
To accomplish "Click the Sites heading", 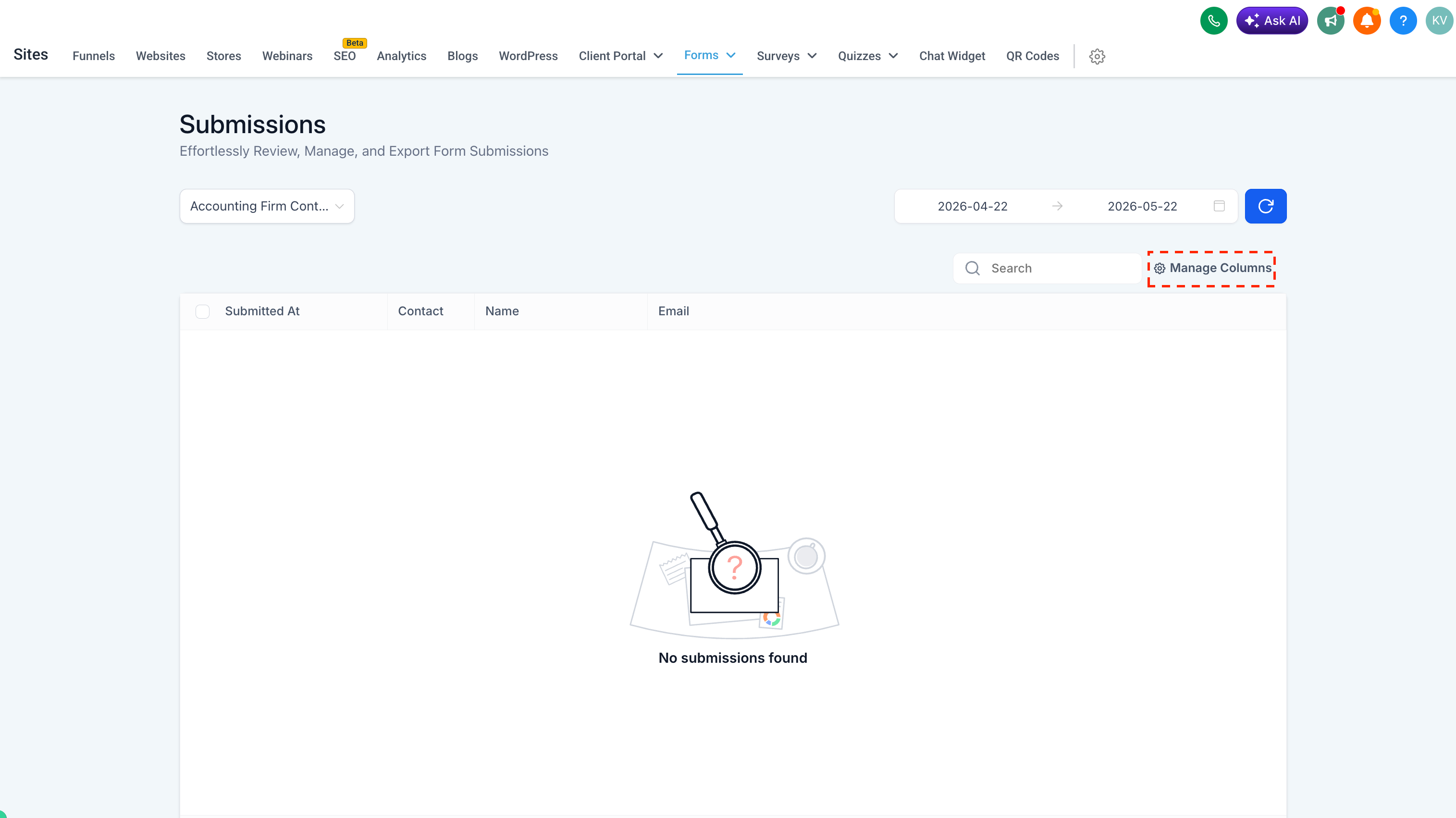I will pos(31,55).
